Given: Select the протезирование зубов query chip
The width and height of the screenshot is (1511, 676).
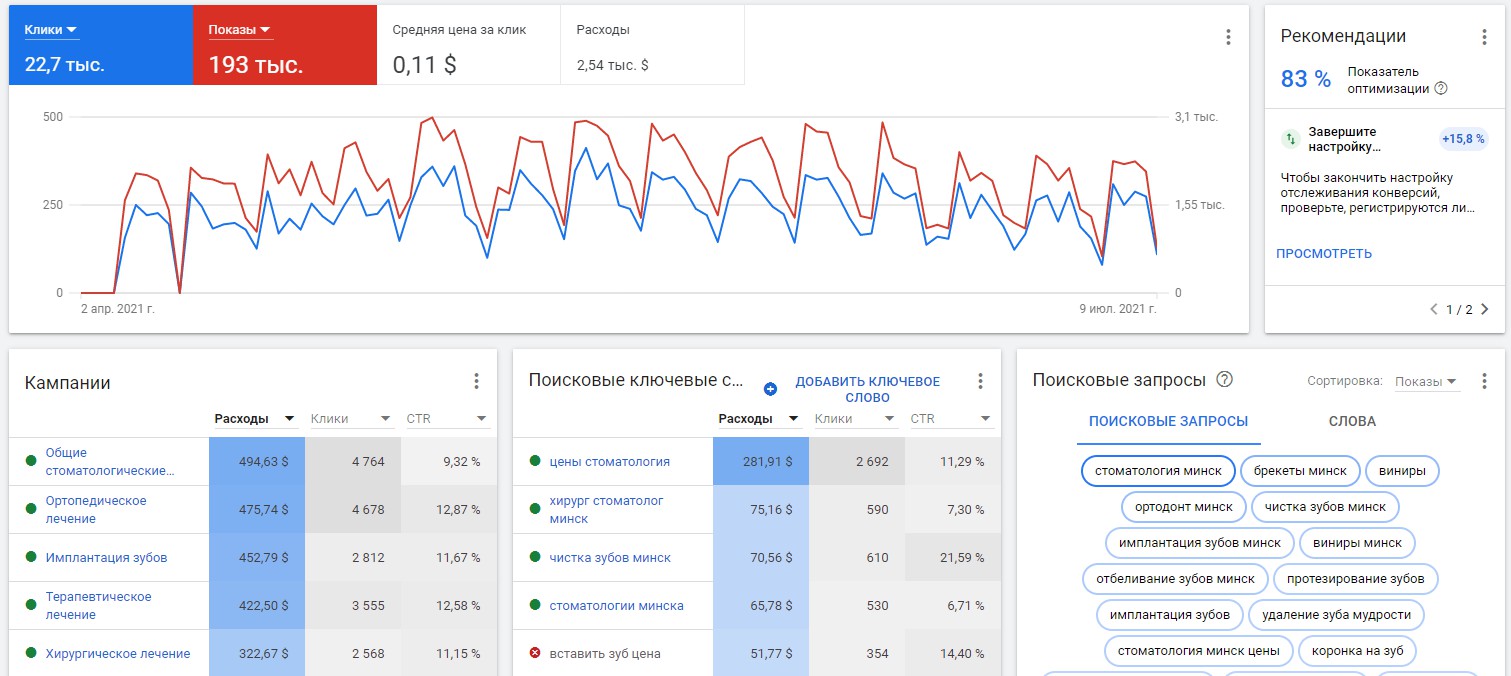Looking at the screenshot, I should 1356,579.
